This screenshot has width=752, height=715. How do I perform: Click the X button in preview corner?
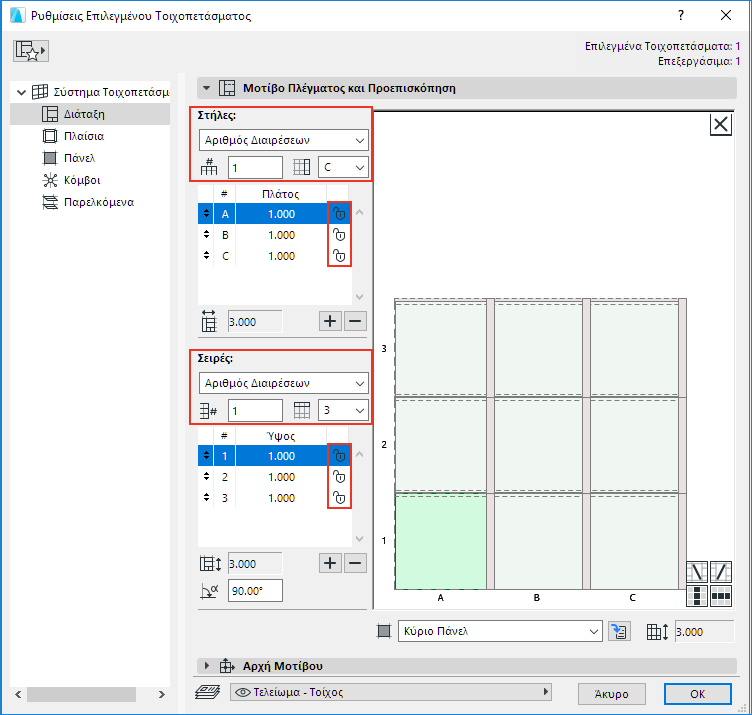pyautogui.click(x=720, y=125)
